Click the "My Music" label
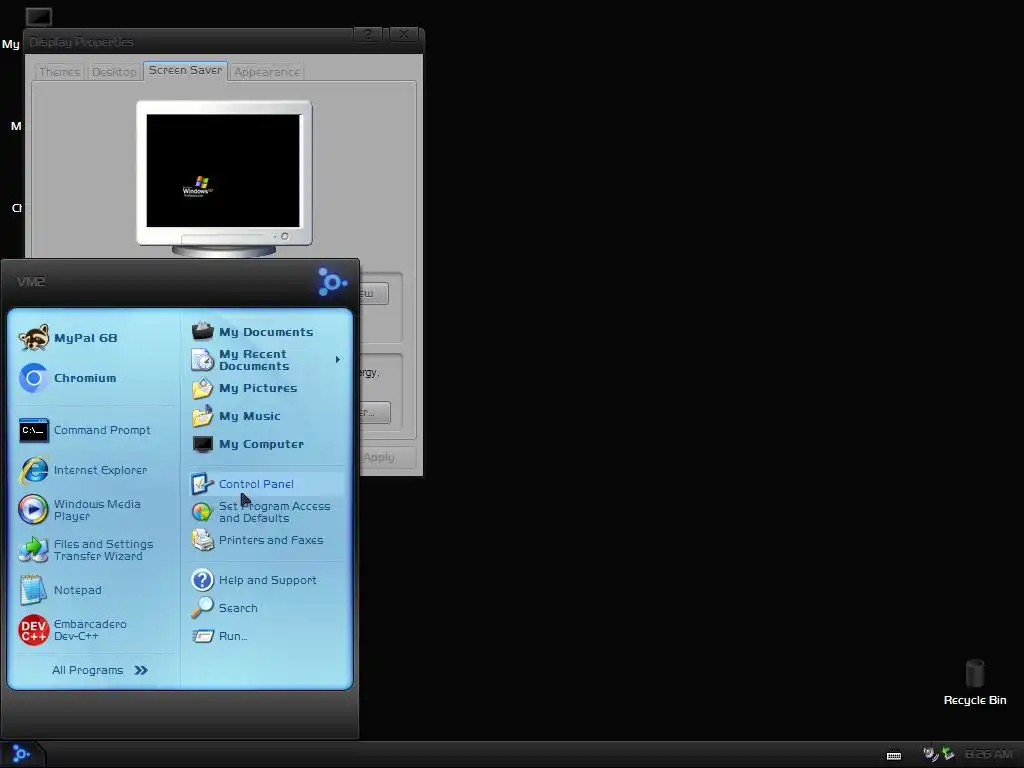 [x=249, y=416]
